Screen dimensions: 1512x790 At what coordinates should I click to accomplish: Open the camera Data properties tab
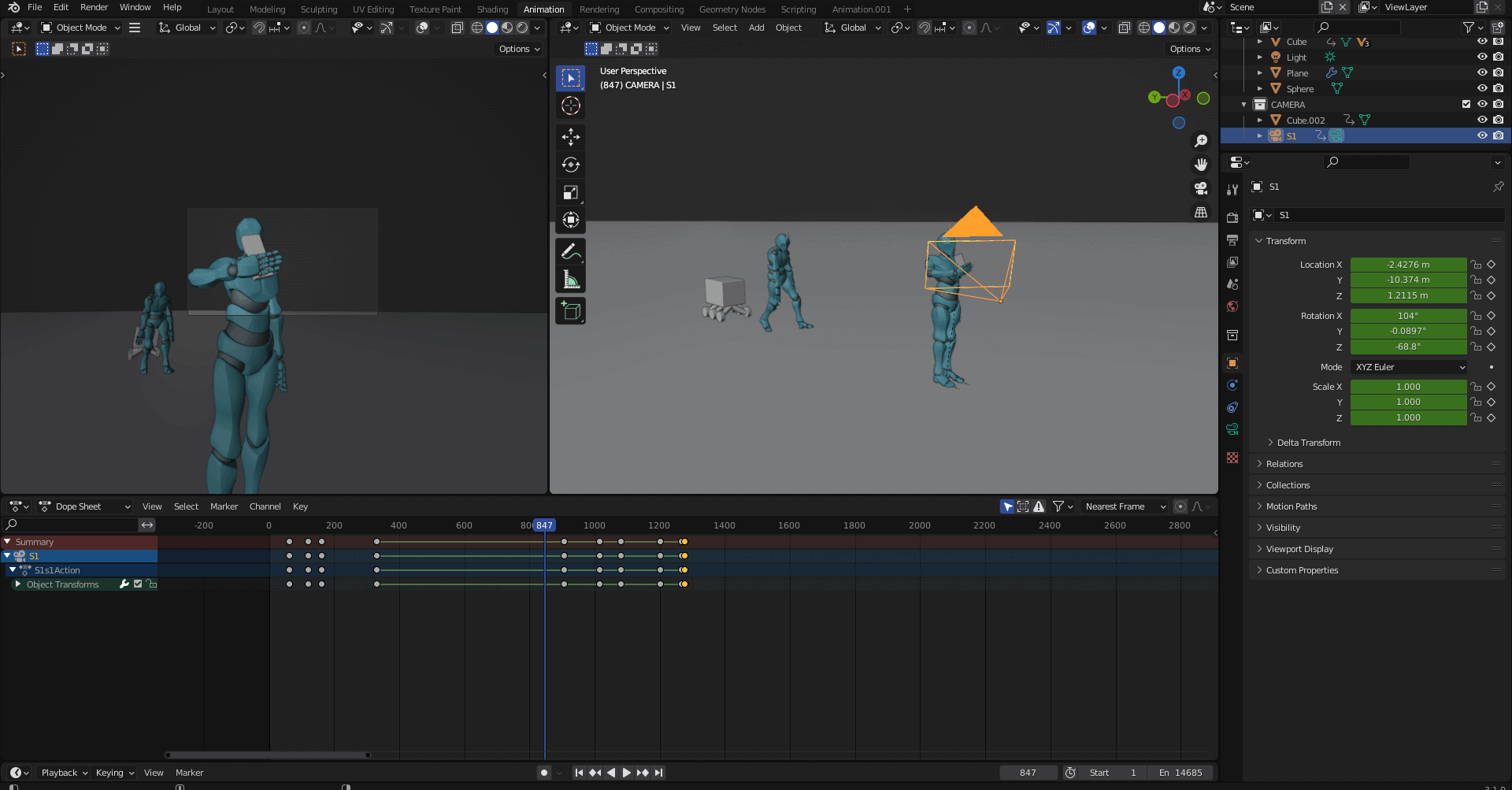(x=1232, y=429)
